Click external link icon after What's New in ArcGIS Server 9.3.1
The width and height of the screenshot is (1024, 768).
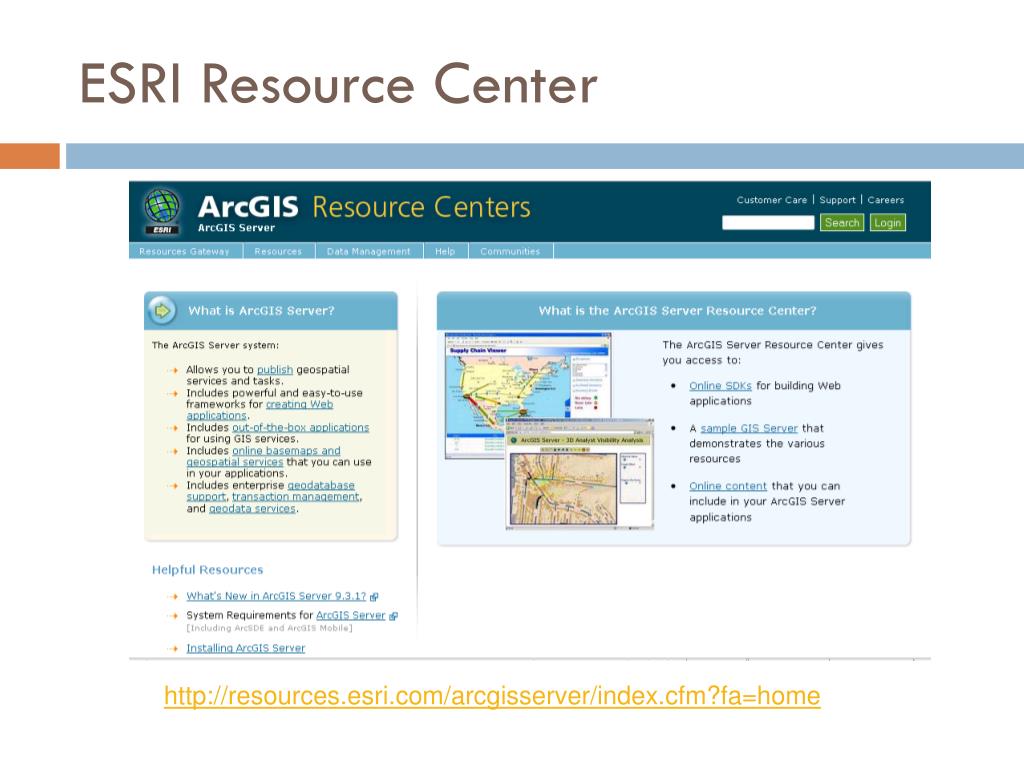pyautogui.click(x=374, y=596)
